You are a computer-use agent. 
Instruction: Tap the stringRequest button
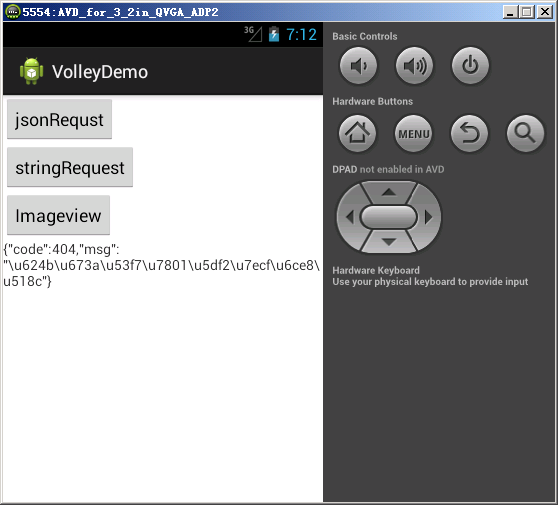pos(70,167)
